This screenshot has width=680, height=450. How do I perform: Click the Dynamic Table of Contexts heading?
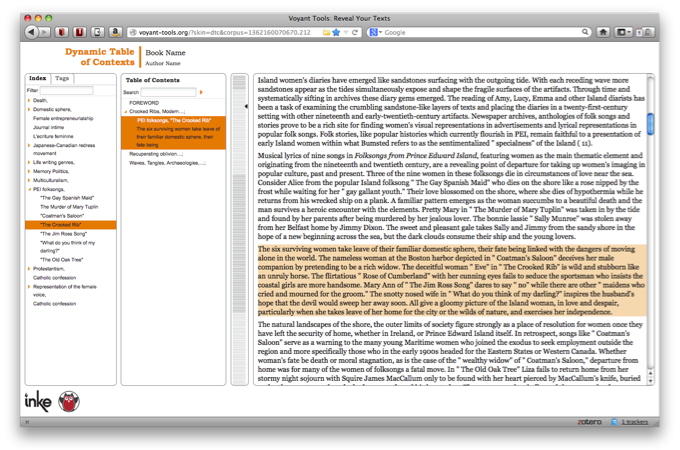pyautogui.click(x=100, y=57)
